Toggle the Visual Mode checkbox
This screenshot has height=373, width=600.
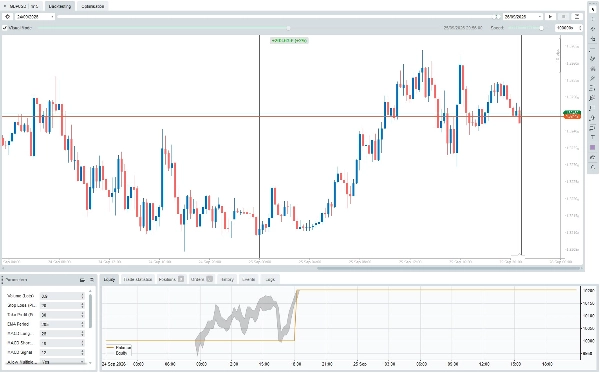(5, 28)
